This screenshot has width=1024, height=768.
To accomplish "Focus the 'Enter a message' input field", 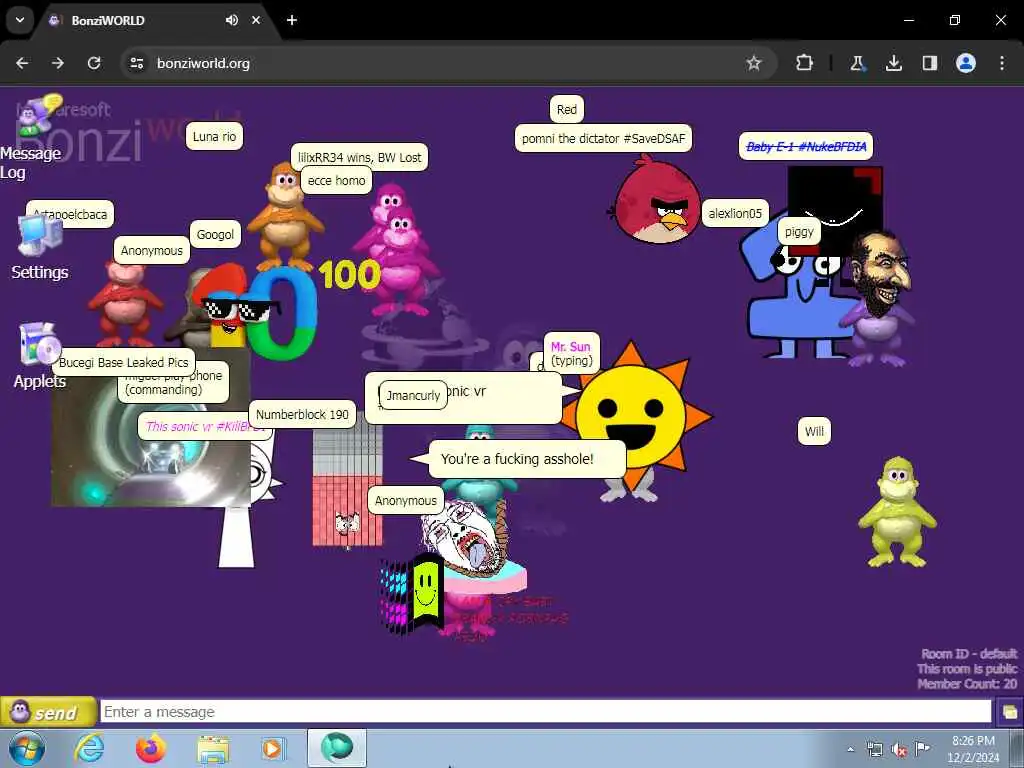I will click(546, 712).
